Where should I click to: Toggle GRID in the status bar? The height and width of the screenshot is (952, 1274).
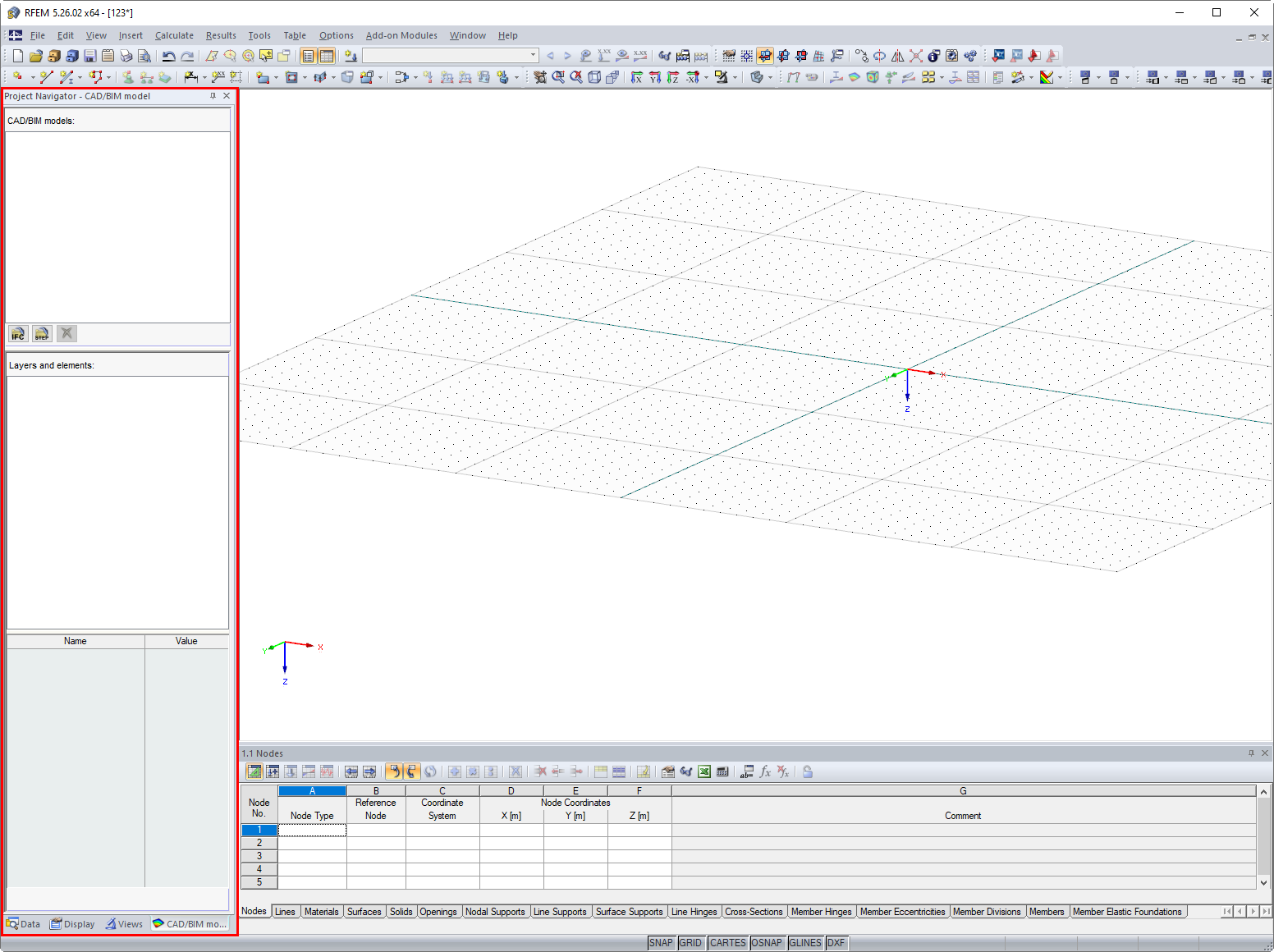[691, 942]
